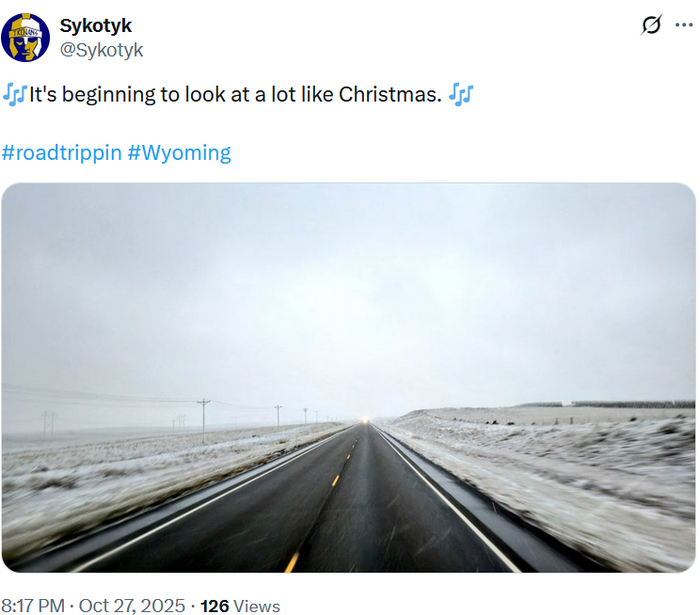Click the 126 view count number

pos(215,605)
